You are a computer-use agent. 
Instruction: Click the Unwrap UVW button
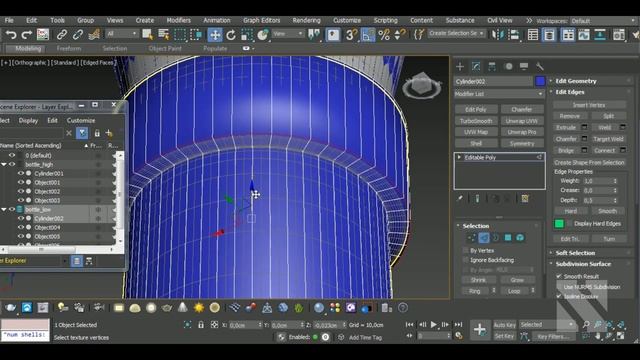522,121
